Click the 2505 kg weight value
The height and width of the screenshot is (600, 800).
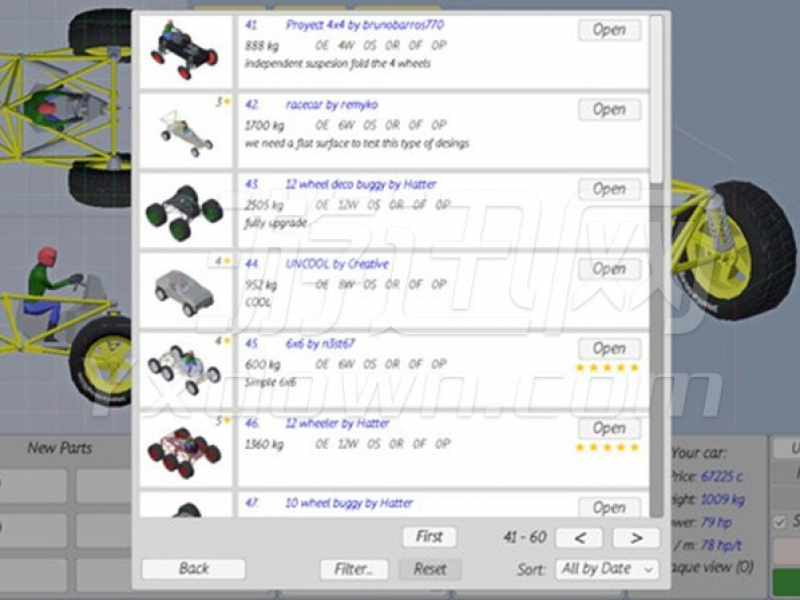[x=264, y=205]
